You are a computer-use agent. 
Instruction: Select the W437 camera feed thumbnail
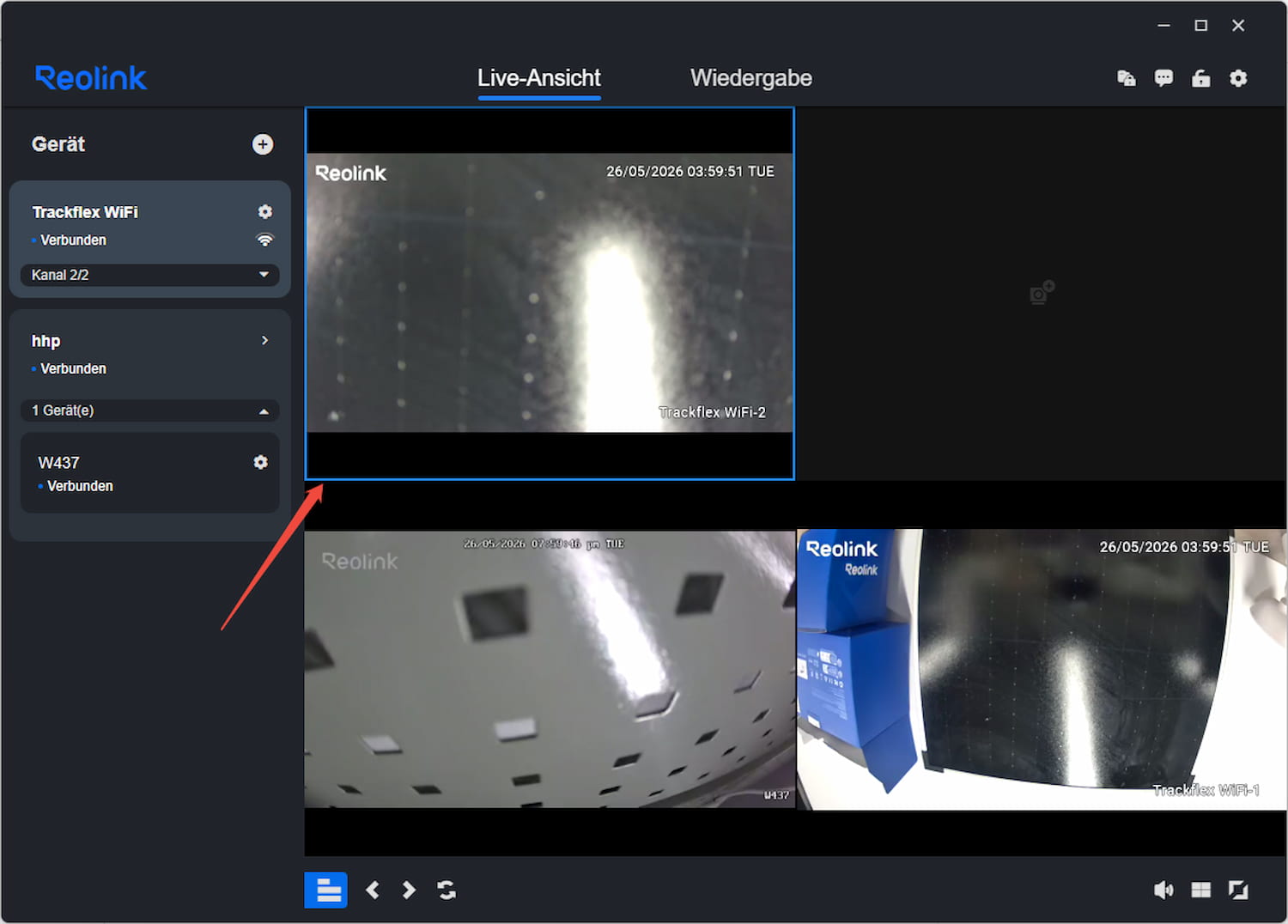(550, 669)
